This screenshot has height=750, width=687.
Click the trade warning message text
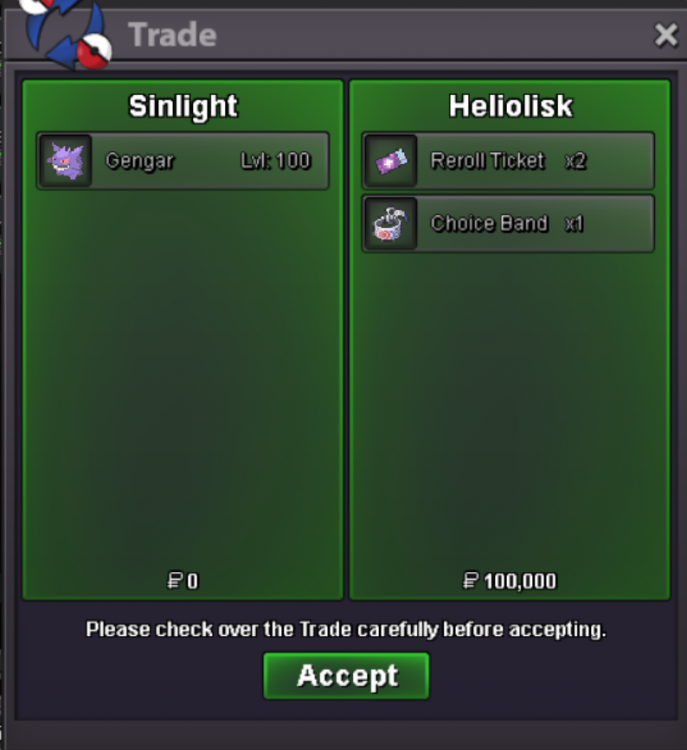pyautogui.click(x=346, y=629)
